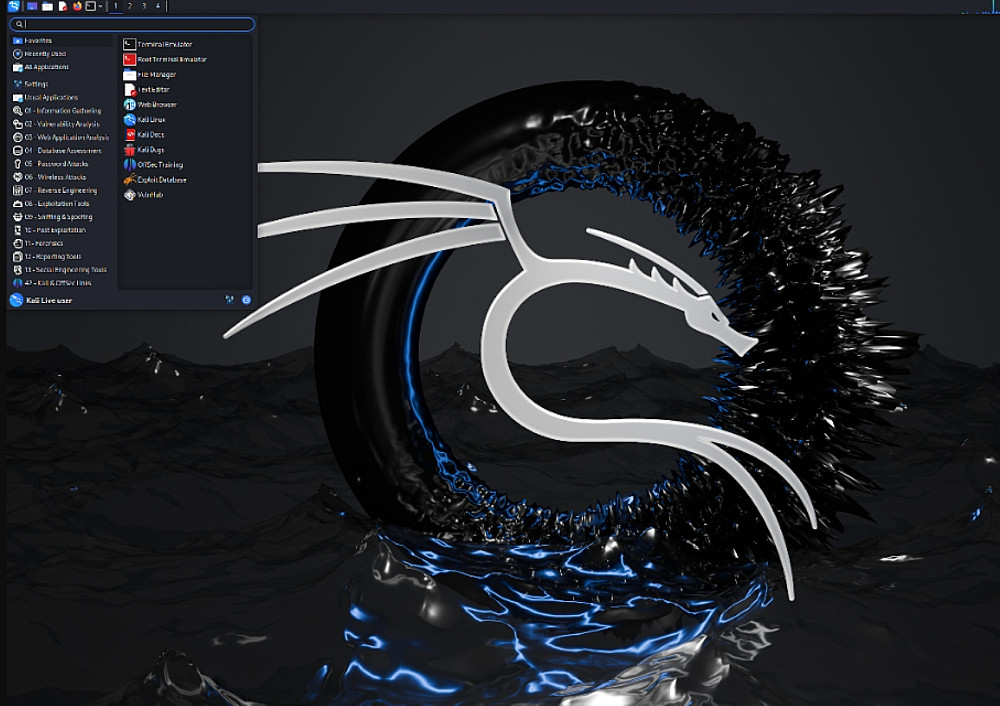This screenshot has height=706, width=1000.
Task: Open the Settings category
Action: click(62, 84)
